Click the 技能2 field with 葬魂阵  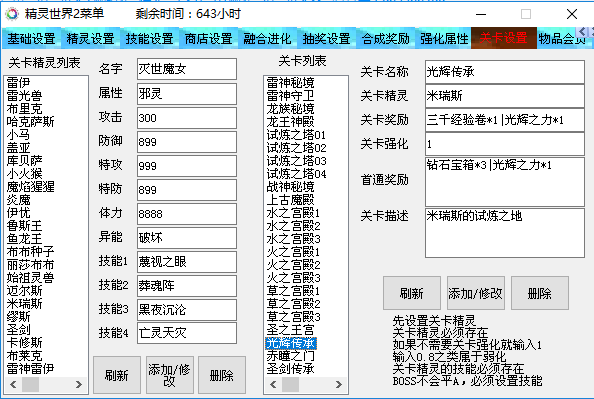pos(187,286)
